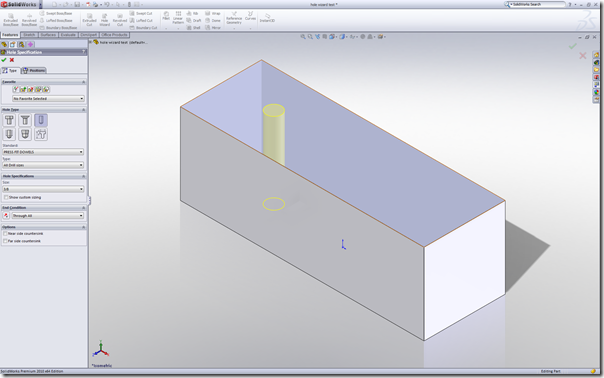Select the Rib feature tool
This screenshot has height=378, width=604.
click(192, 13)
